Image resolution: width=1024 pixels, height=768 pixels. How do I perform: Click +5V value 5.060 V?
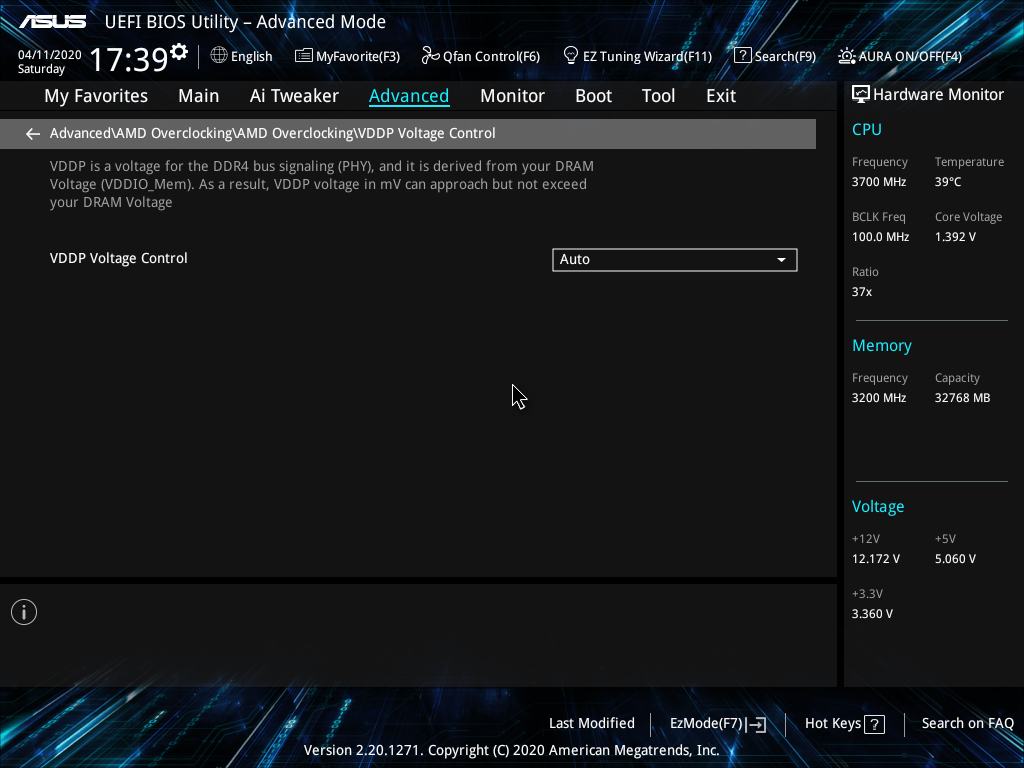(x=955, y=559)
